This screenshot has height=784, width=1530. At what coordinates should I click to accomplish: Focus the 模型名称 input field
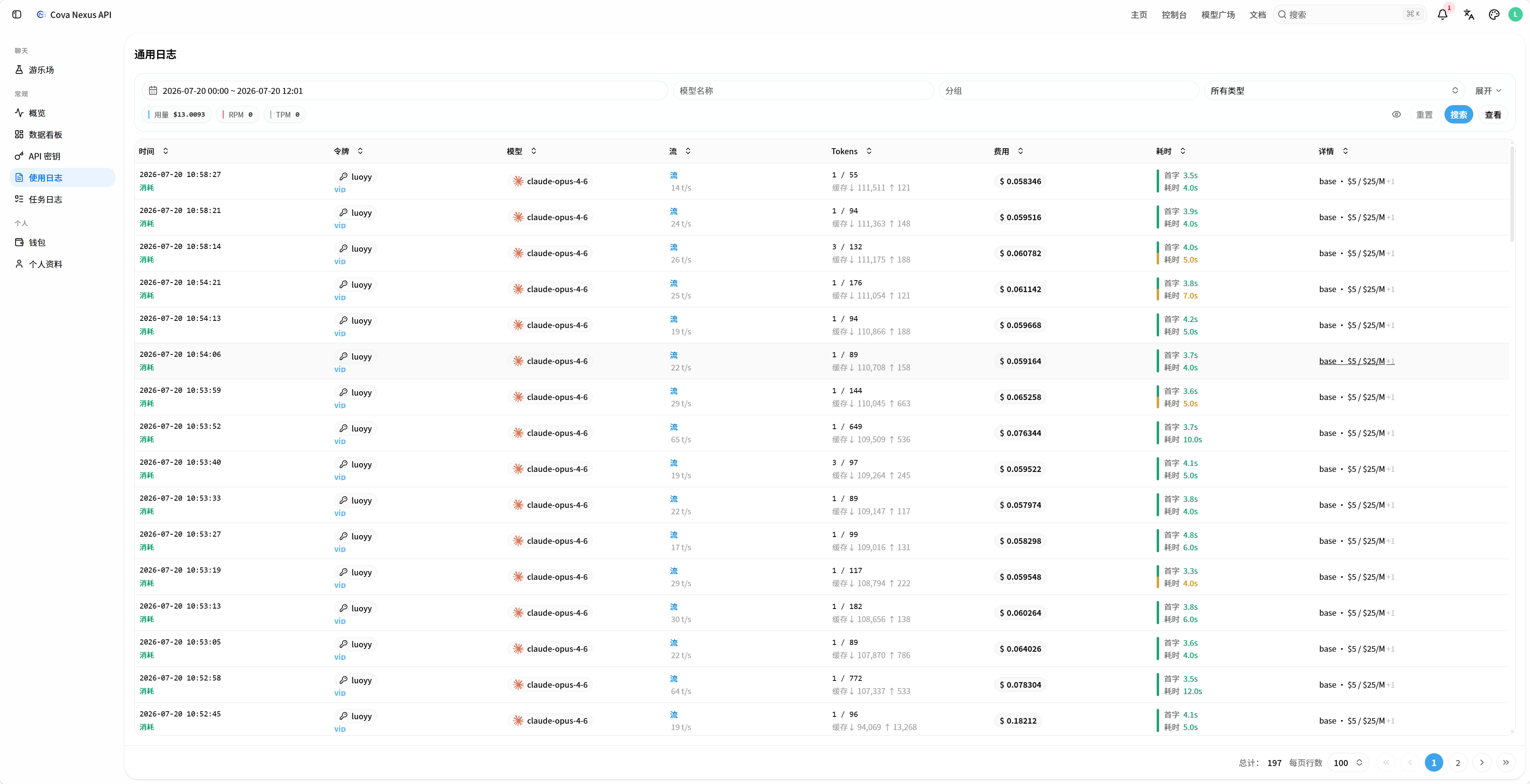point(803,90)
